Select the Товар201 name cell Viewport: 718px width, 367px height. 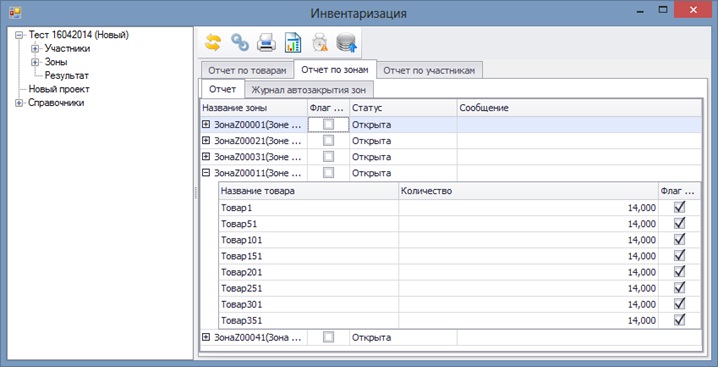coord(309,272)
